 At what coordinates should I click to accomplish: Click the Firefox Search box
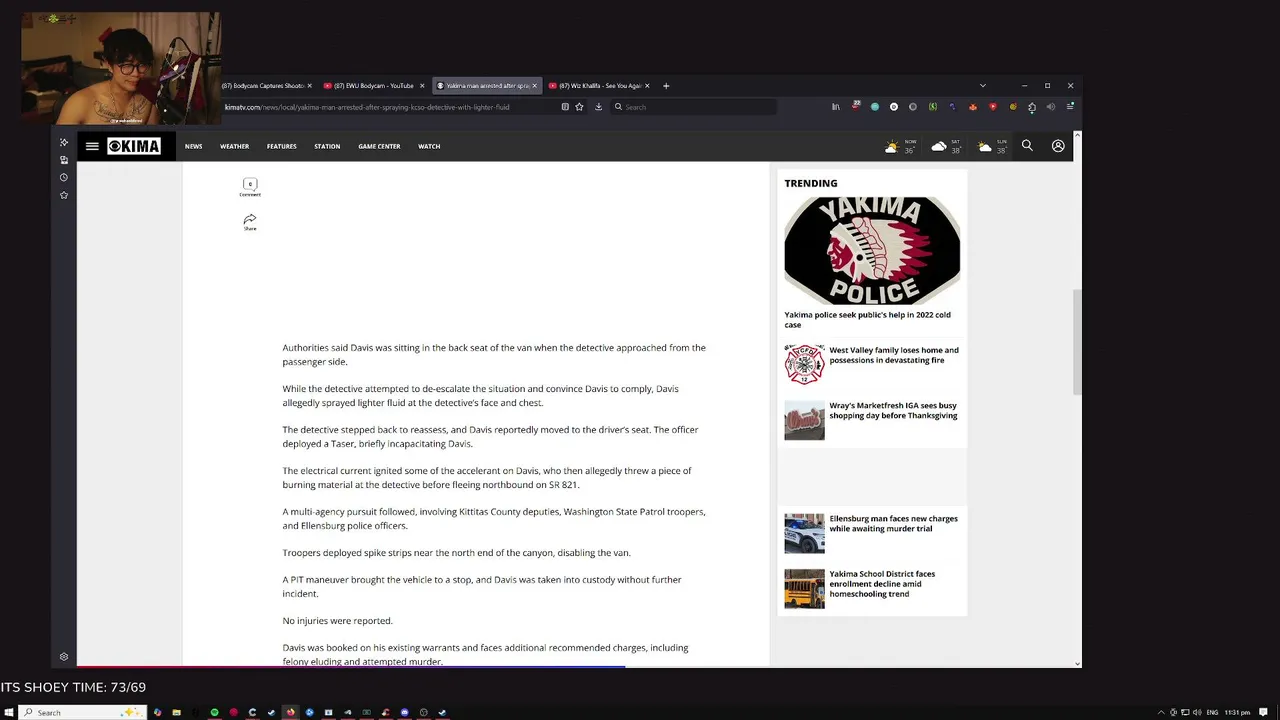click(x=693, y=107)
